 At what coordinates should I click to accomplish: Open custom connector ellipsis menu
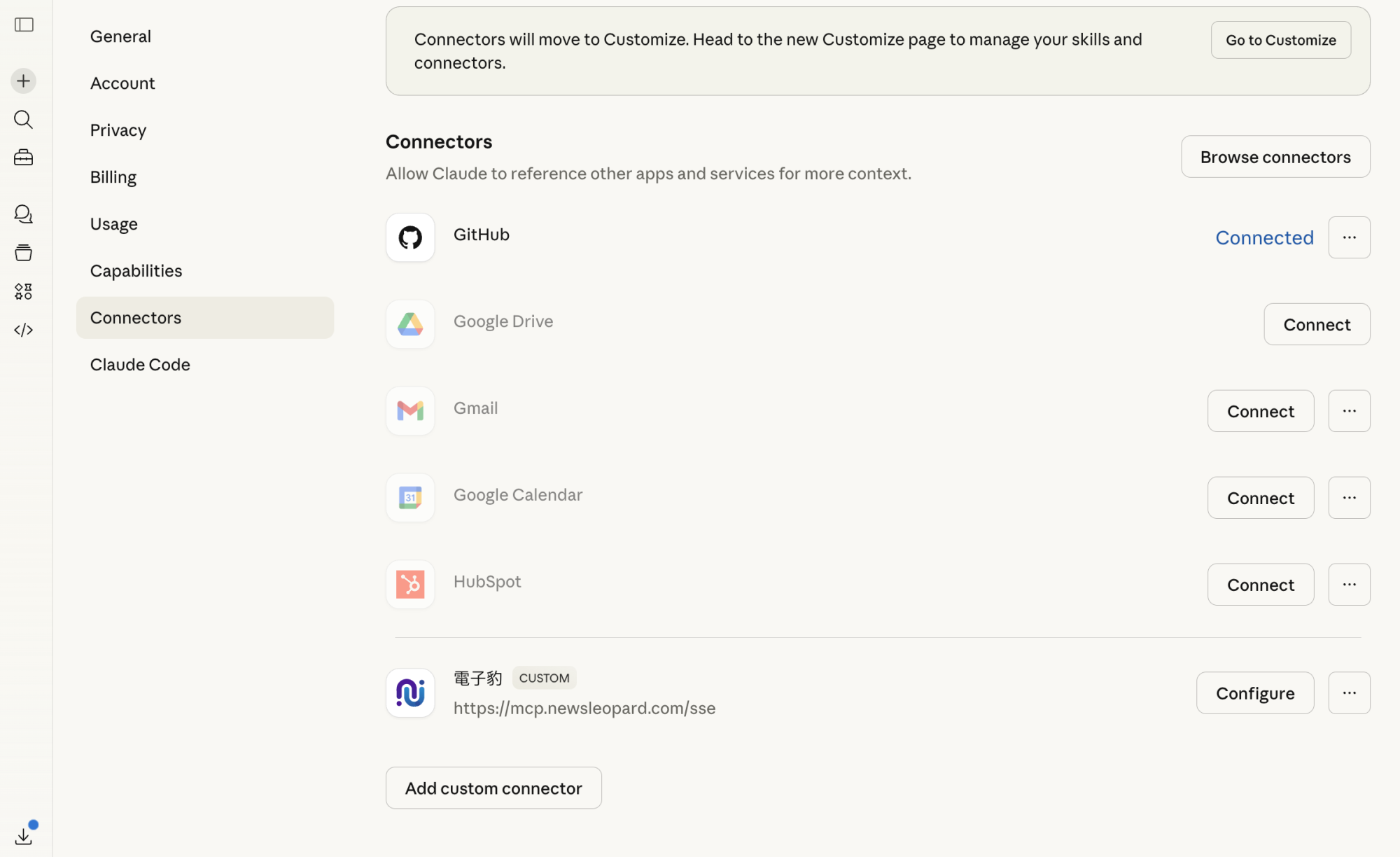coord(1349,693)
